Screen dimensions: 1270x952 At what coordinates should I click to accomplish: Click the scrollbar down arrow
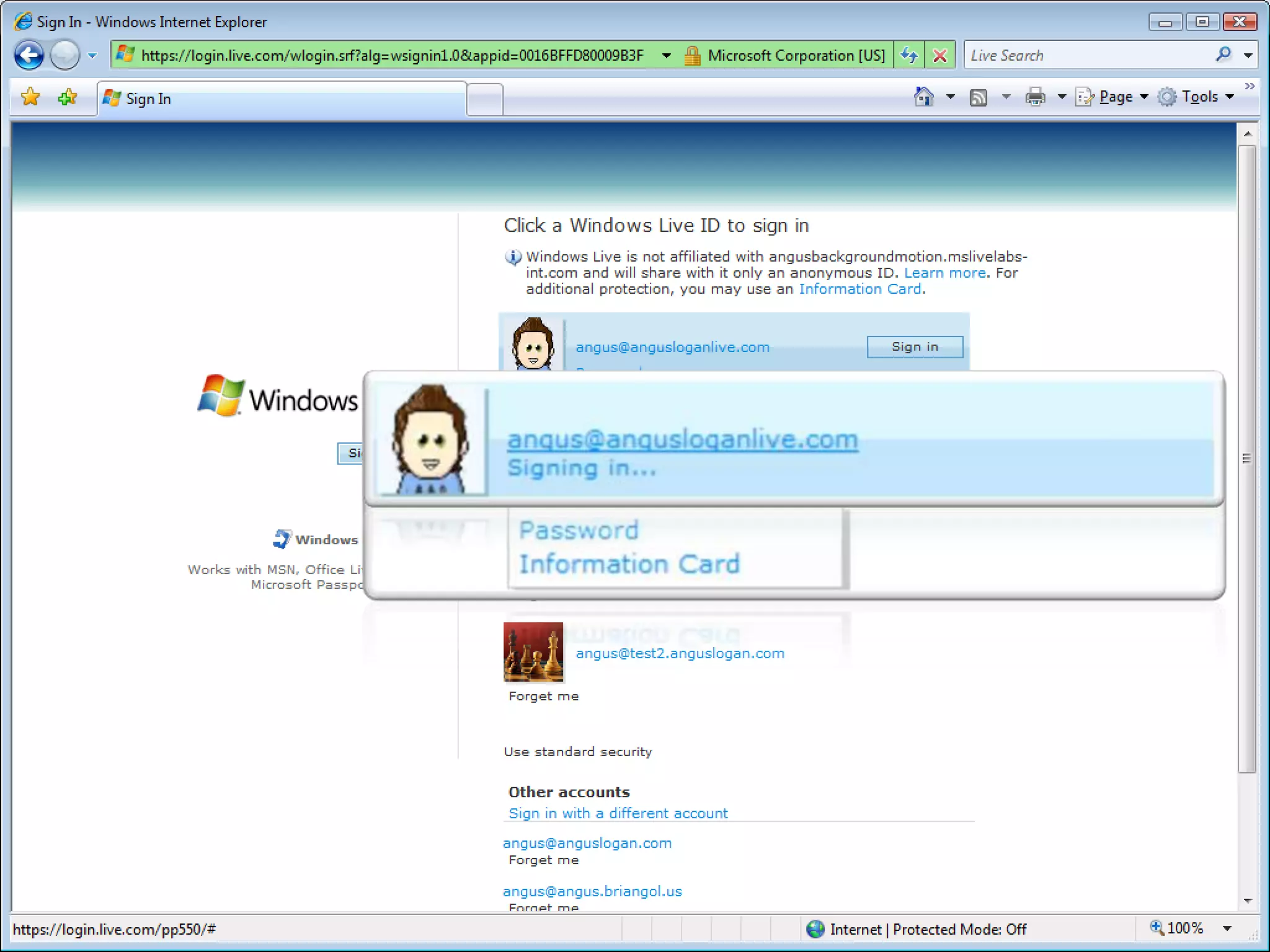coord(1248,901)
